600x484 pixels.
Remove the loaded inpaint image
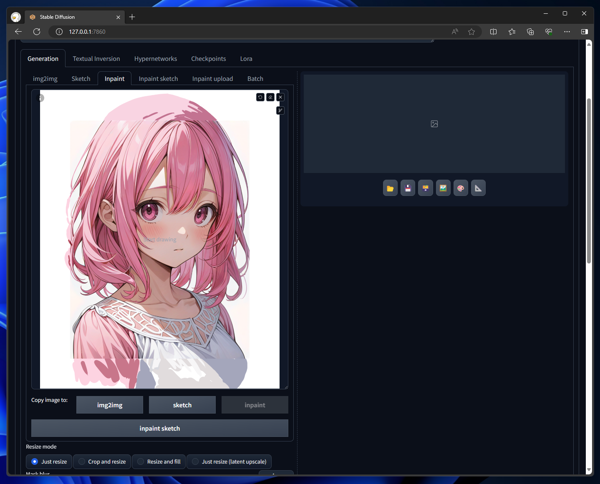tap(280, 97)
